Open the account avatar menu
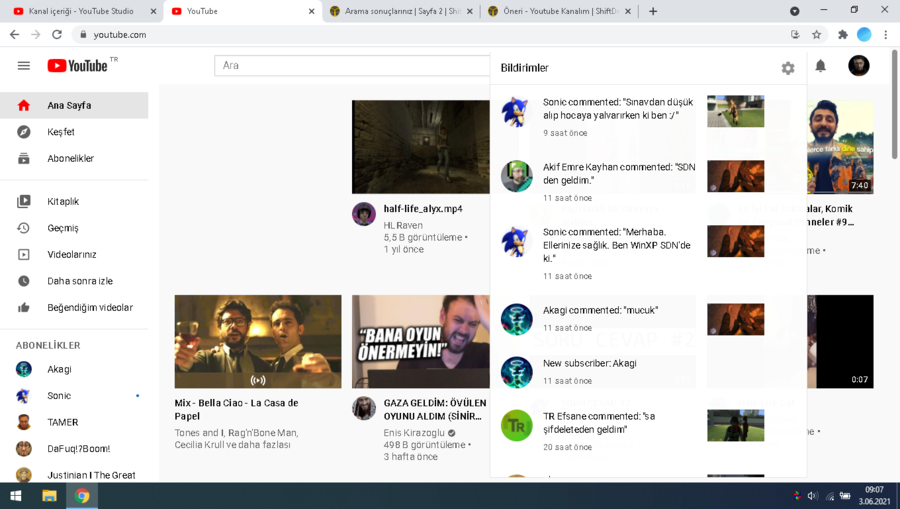The height and width of the screenshot is (509, 900). click(858, 66)
